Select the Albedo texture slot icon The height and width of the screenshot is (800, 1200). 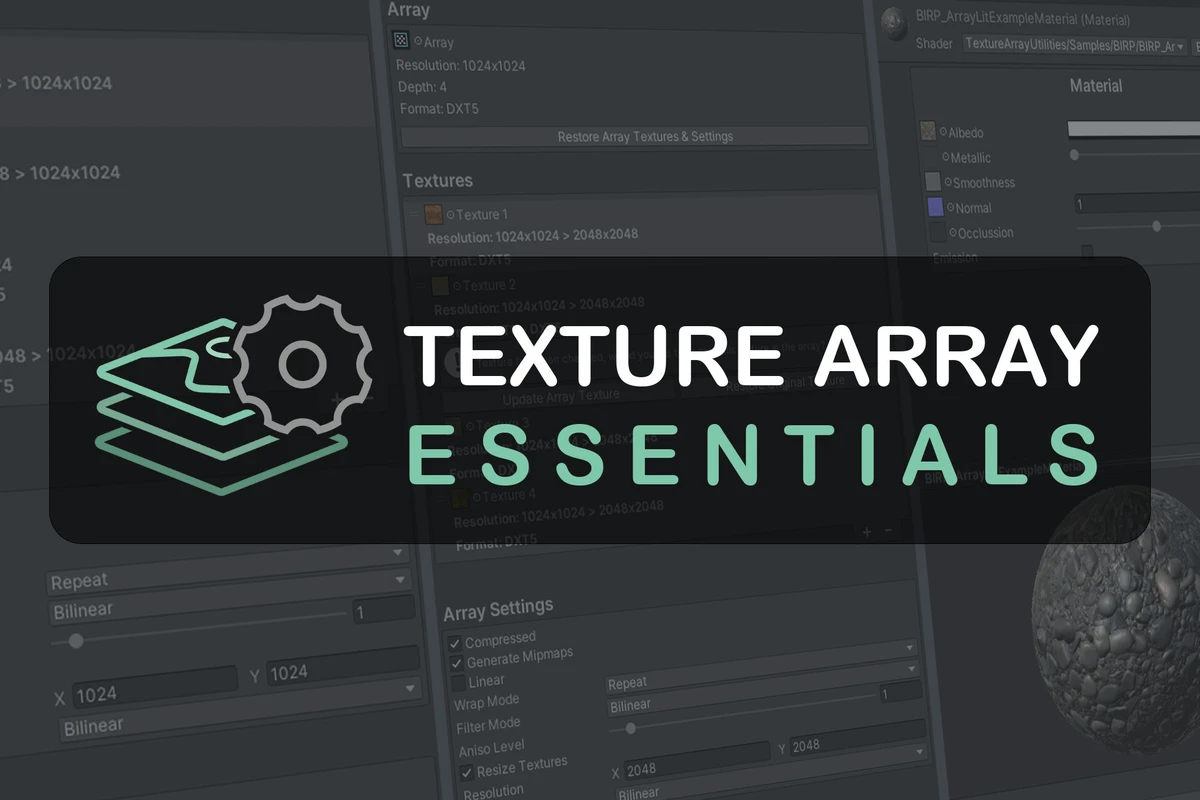click(928, 132)
